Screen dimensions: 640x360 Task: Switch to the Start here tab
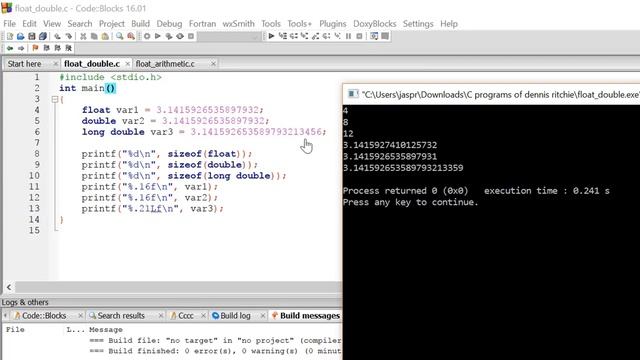click(x=24, y=64)
